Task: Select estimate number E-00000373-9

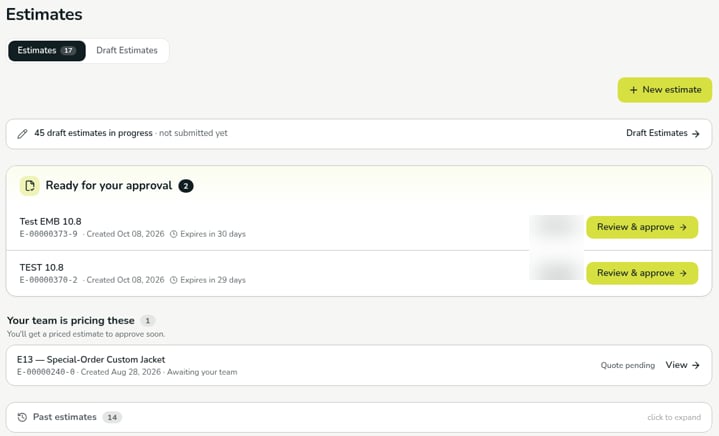Action: point(49,234)
